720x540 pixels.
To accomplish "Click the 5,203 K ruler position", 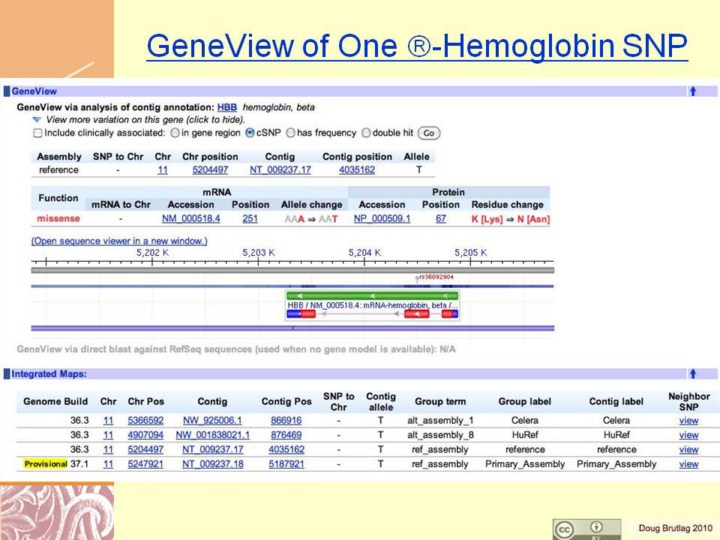I will 258,253.
